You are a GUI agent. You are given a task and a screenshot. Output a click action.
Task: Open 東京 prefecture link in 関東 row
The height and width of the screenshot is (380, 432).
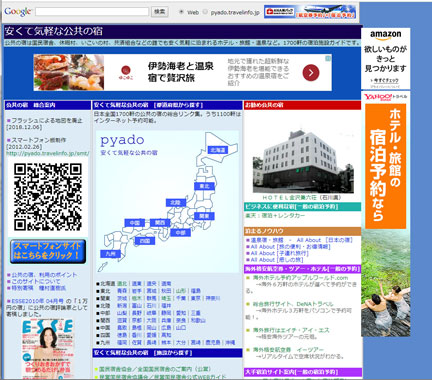click(195, 298)
